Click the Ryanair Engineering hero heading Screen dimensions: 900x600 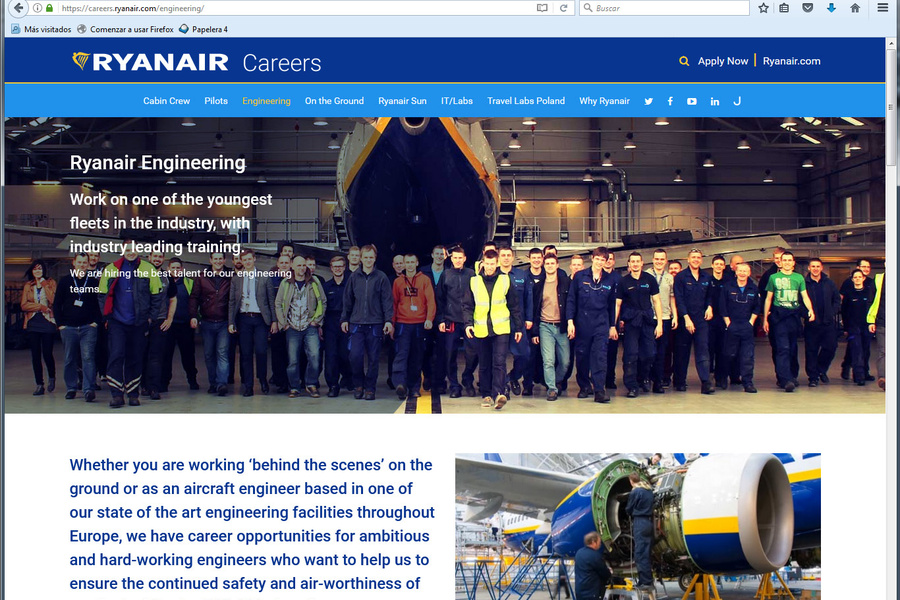(x=158, y=163)
